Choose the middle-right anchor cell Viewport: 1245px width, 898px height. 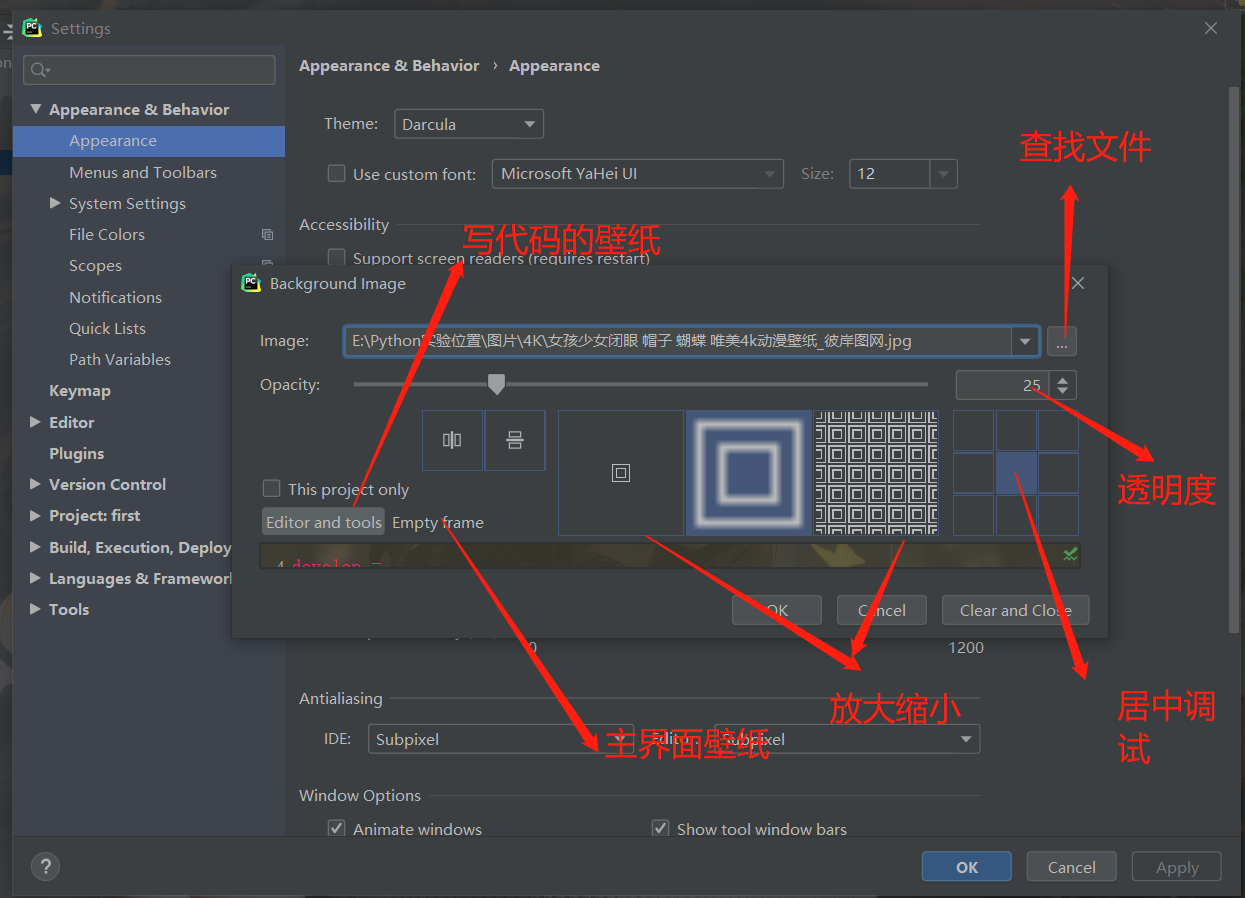pos(1058,473)
